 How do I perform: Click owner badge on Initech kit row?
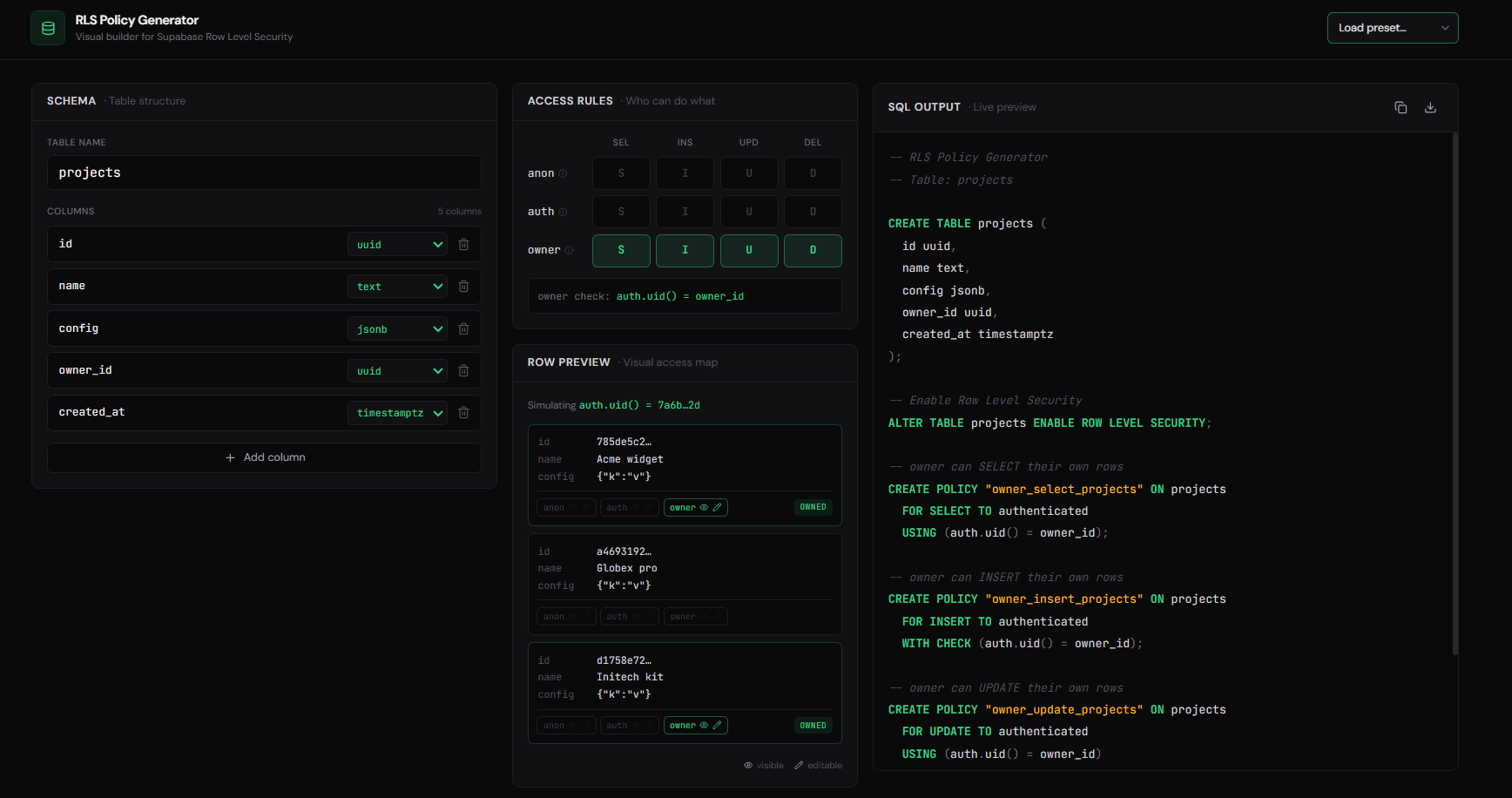(695, 725)
